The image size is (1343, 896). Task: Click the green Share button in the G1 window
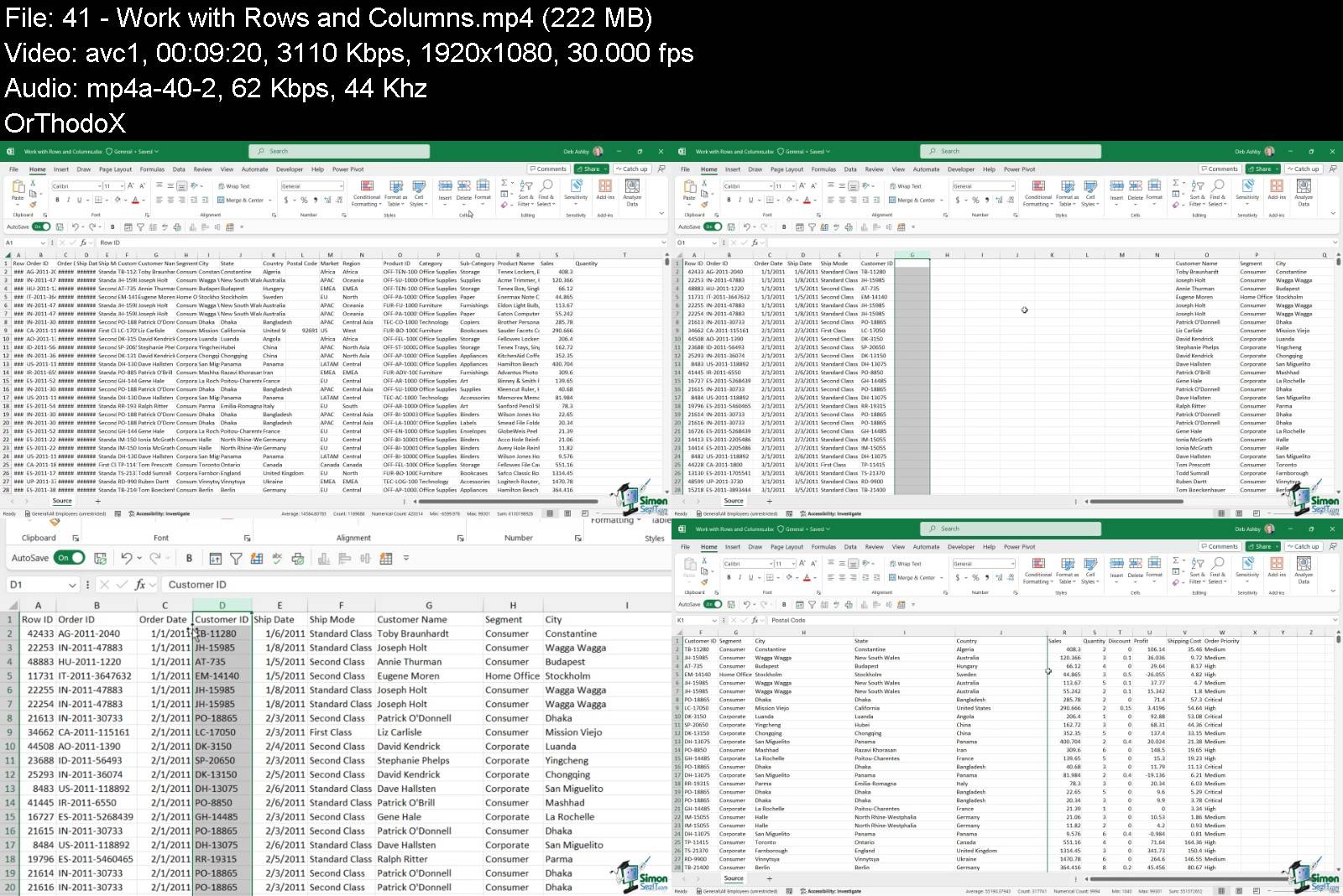[1262, 169]
